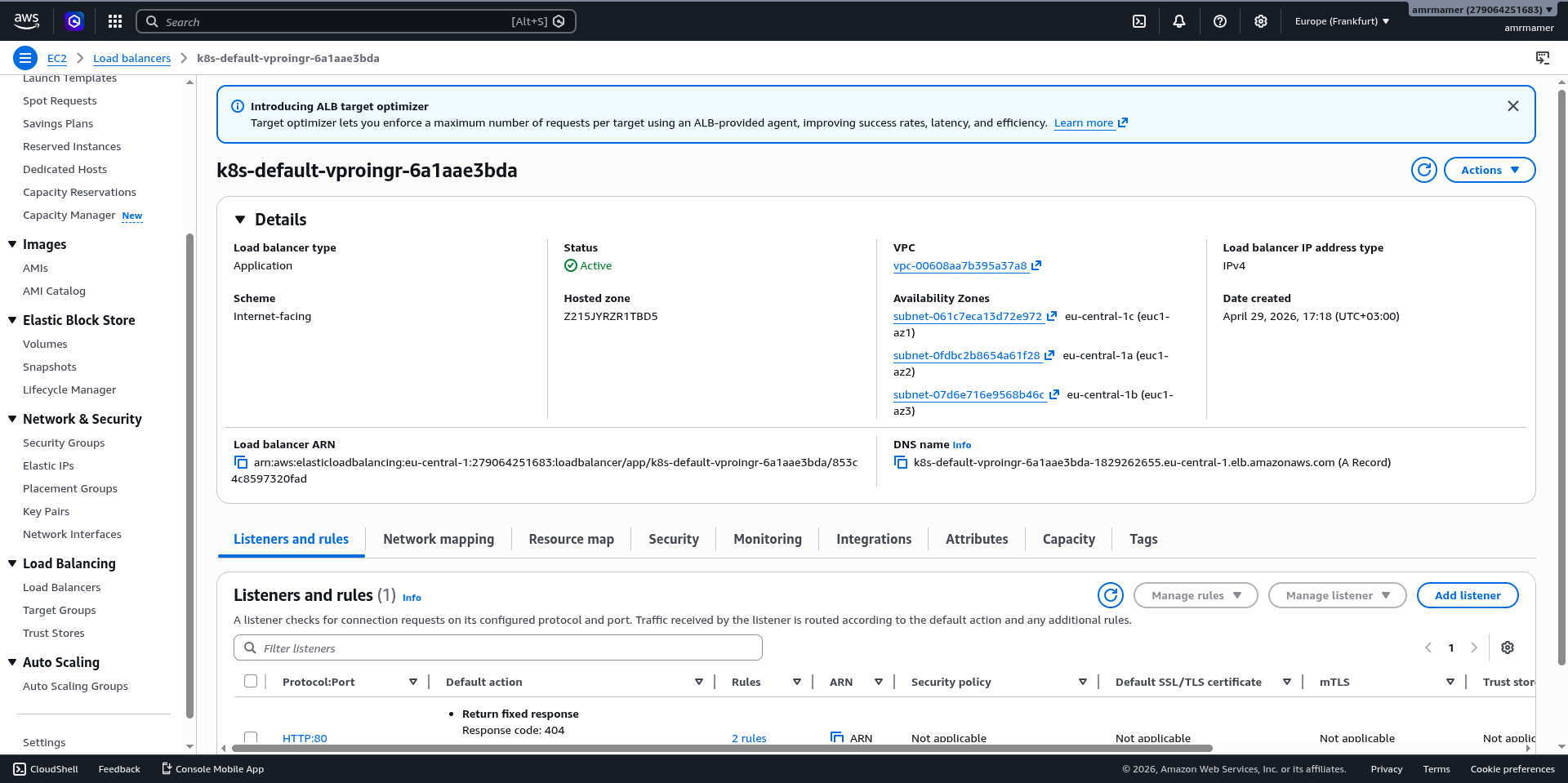The image size is (1568, 783).
Task: Go to Load balancers breadcrumb link
Action: 131,58
